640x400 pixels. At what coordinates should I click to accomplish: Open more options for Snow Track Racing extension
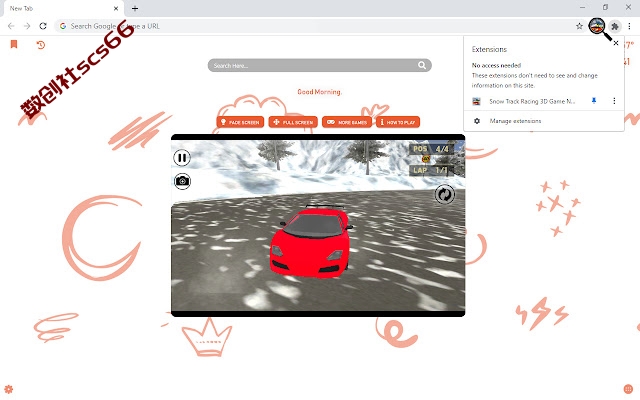click(614, 101)
